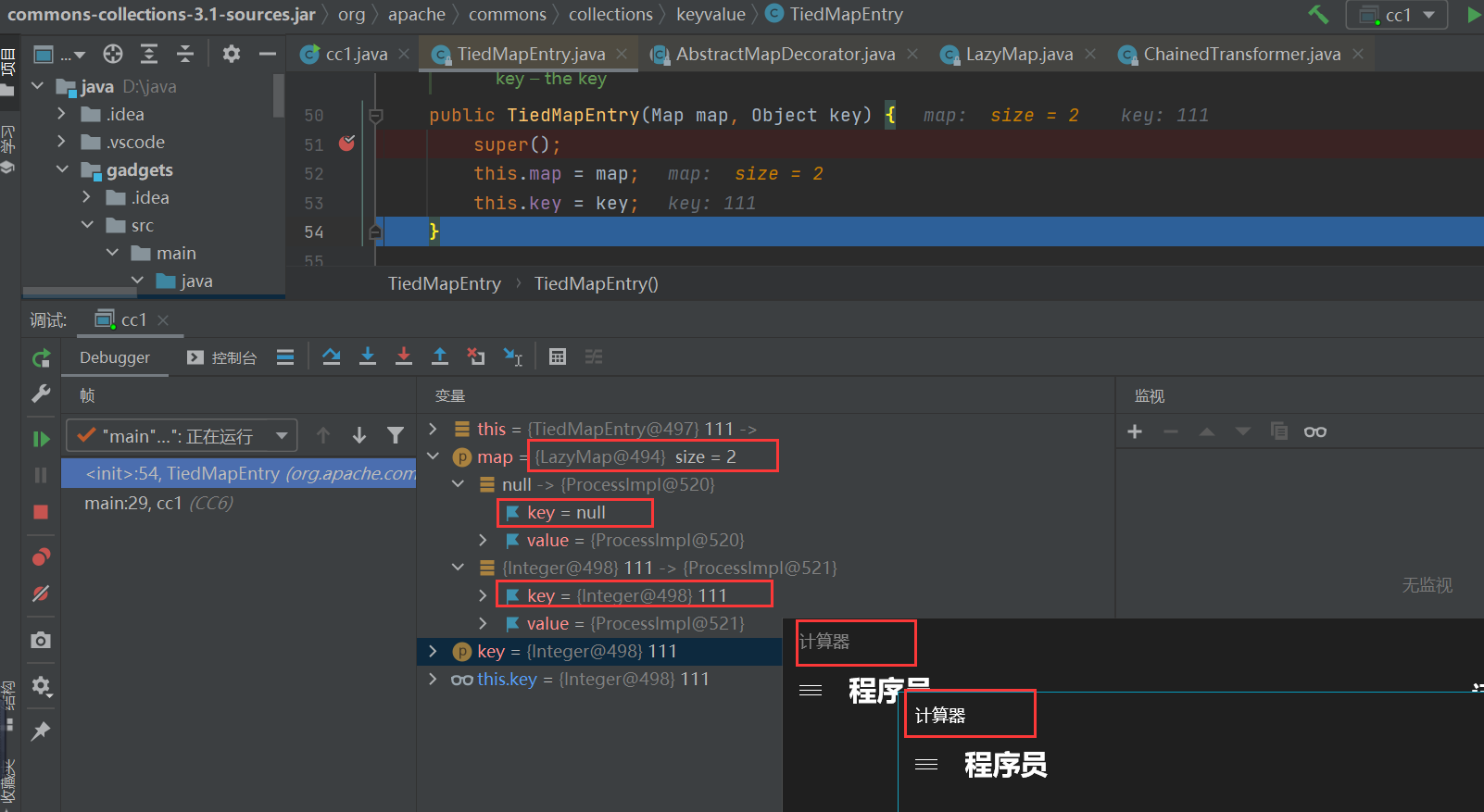The width and height of the screenshot is (1484, 812).
Task: Expand the .vscode folder
Action: [61, 142]
